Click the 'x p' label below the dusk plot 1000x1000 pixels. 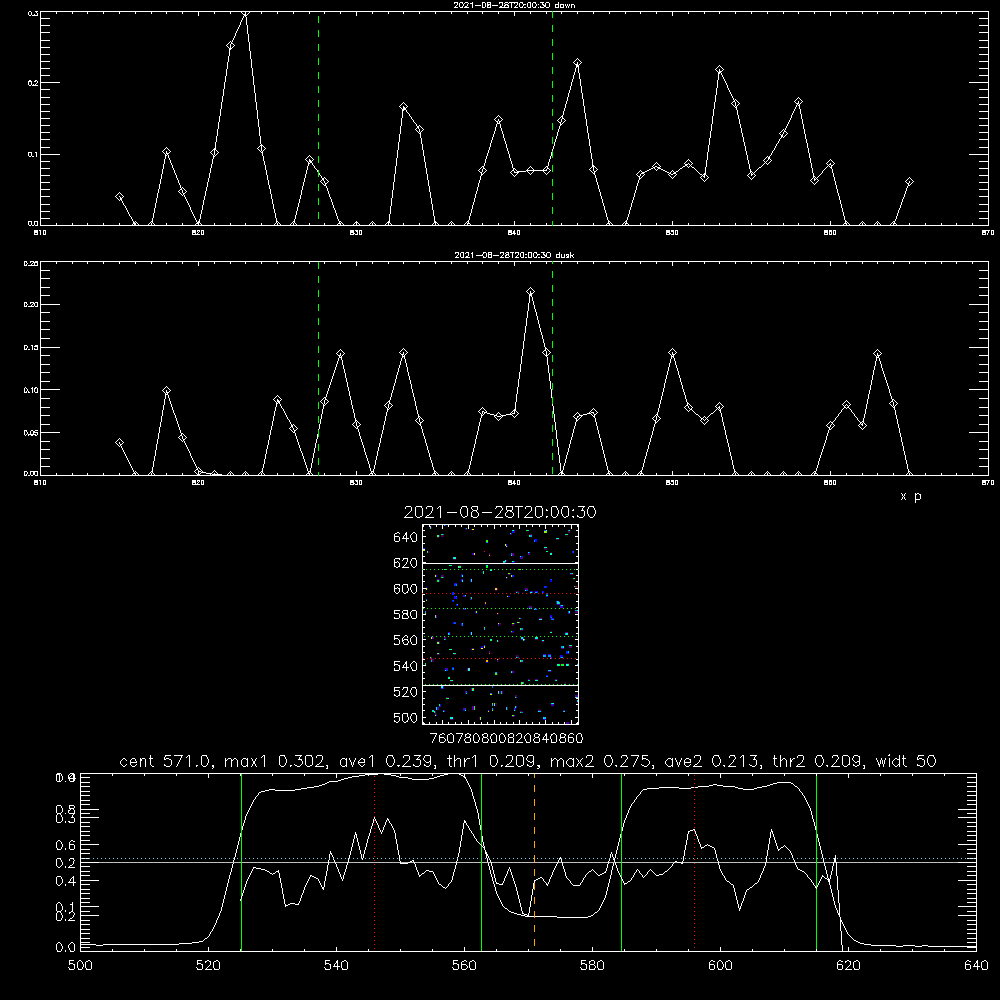point(911,496)
